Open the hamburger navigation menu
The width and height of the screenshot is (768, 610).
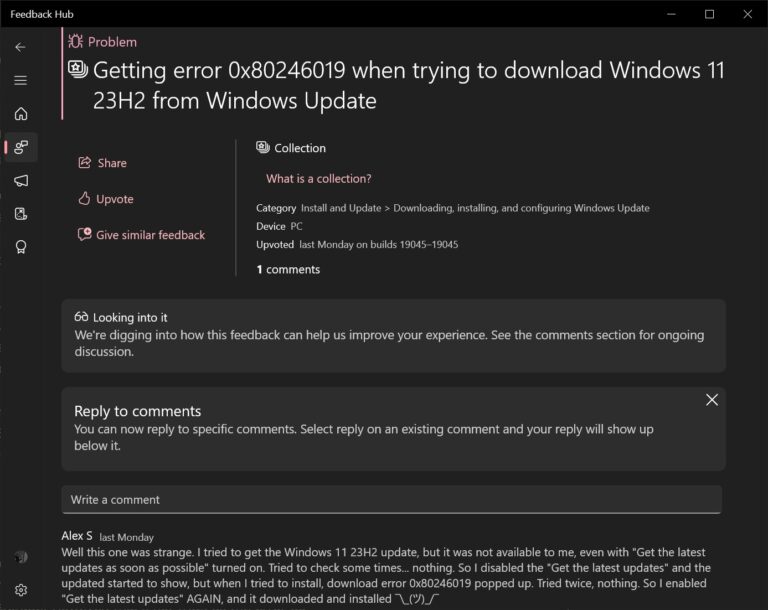coord(21,80)
